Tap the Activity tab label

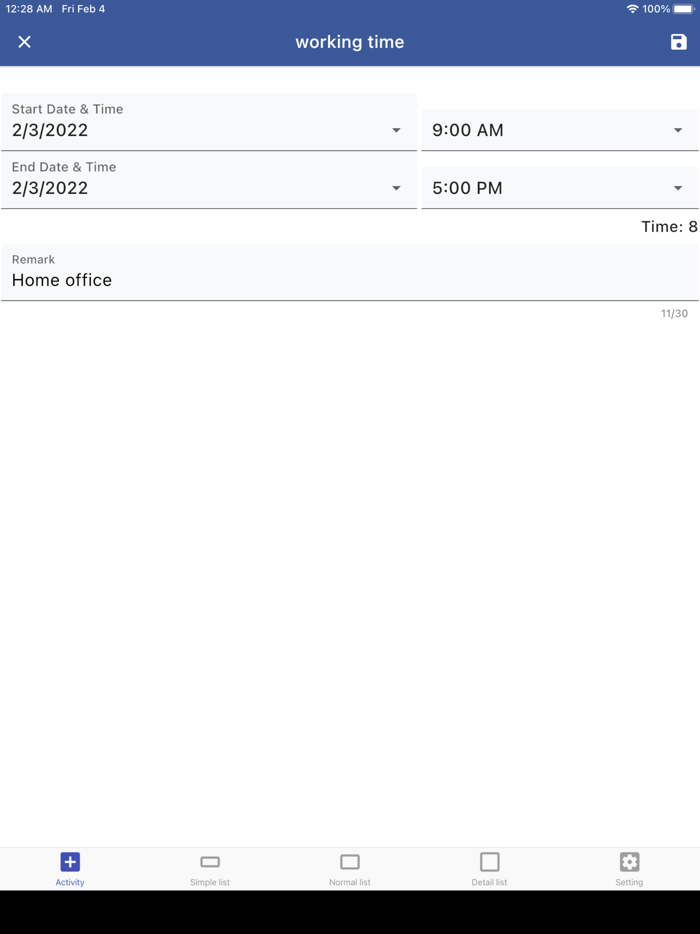pos(70,883)
